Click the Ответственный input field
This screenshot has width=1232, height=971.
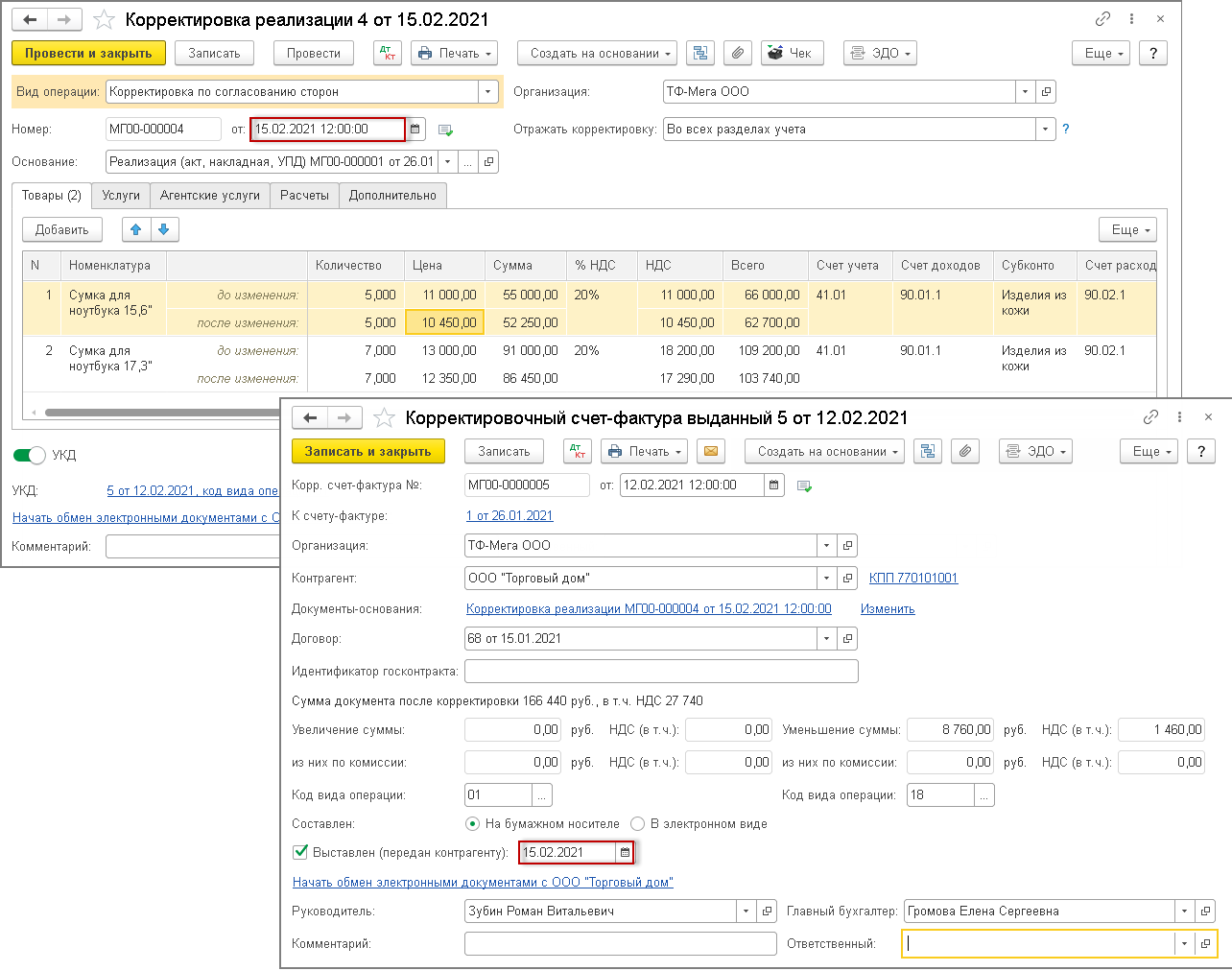(1038, 943)
